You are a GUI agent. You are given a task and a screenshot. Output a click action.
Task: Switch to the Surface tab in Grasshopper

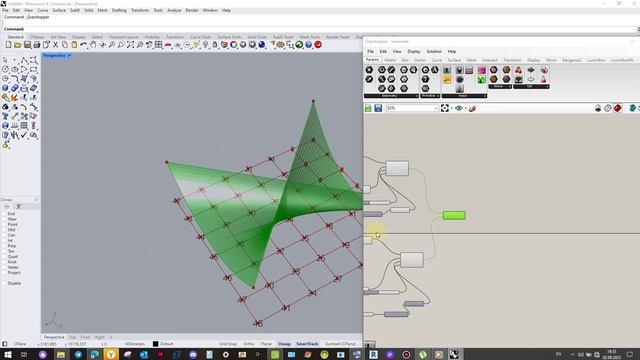(x=454, y=60)
